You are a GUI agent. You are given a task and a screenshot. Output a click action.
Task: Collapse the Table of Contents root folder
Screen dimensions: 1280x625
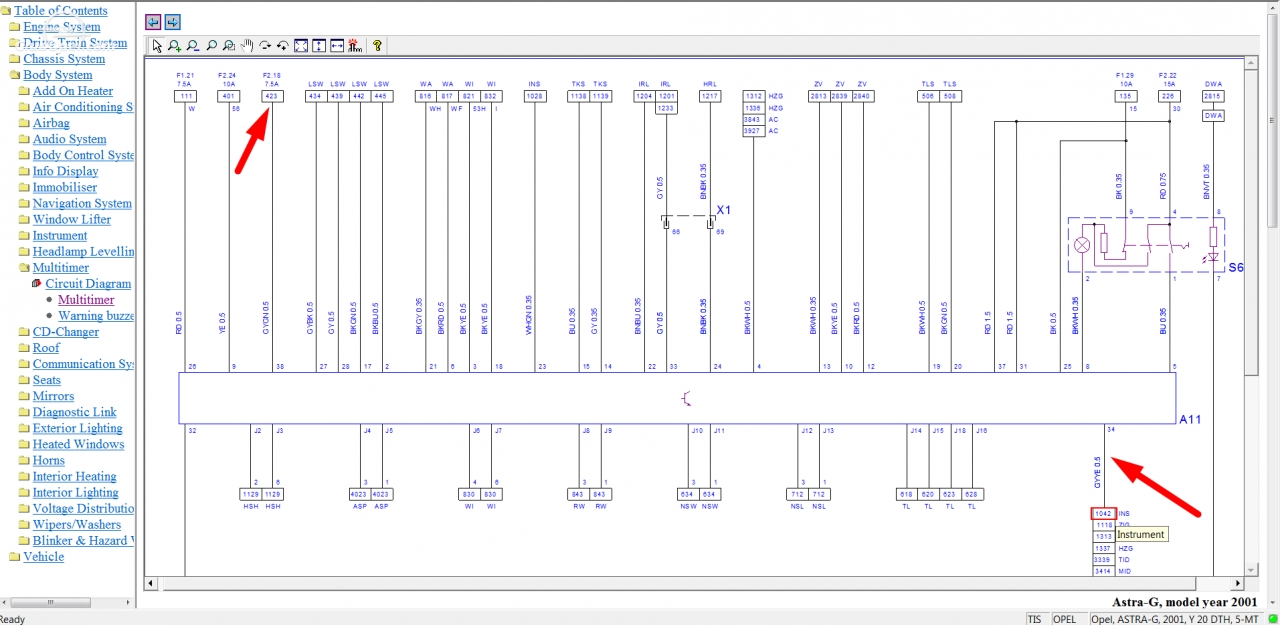(6, 11)
